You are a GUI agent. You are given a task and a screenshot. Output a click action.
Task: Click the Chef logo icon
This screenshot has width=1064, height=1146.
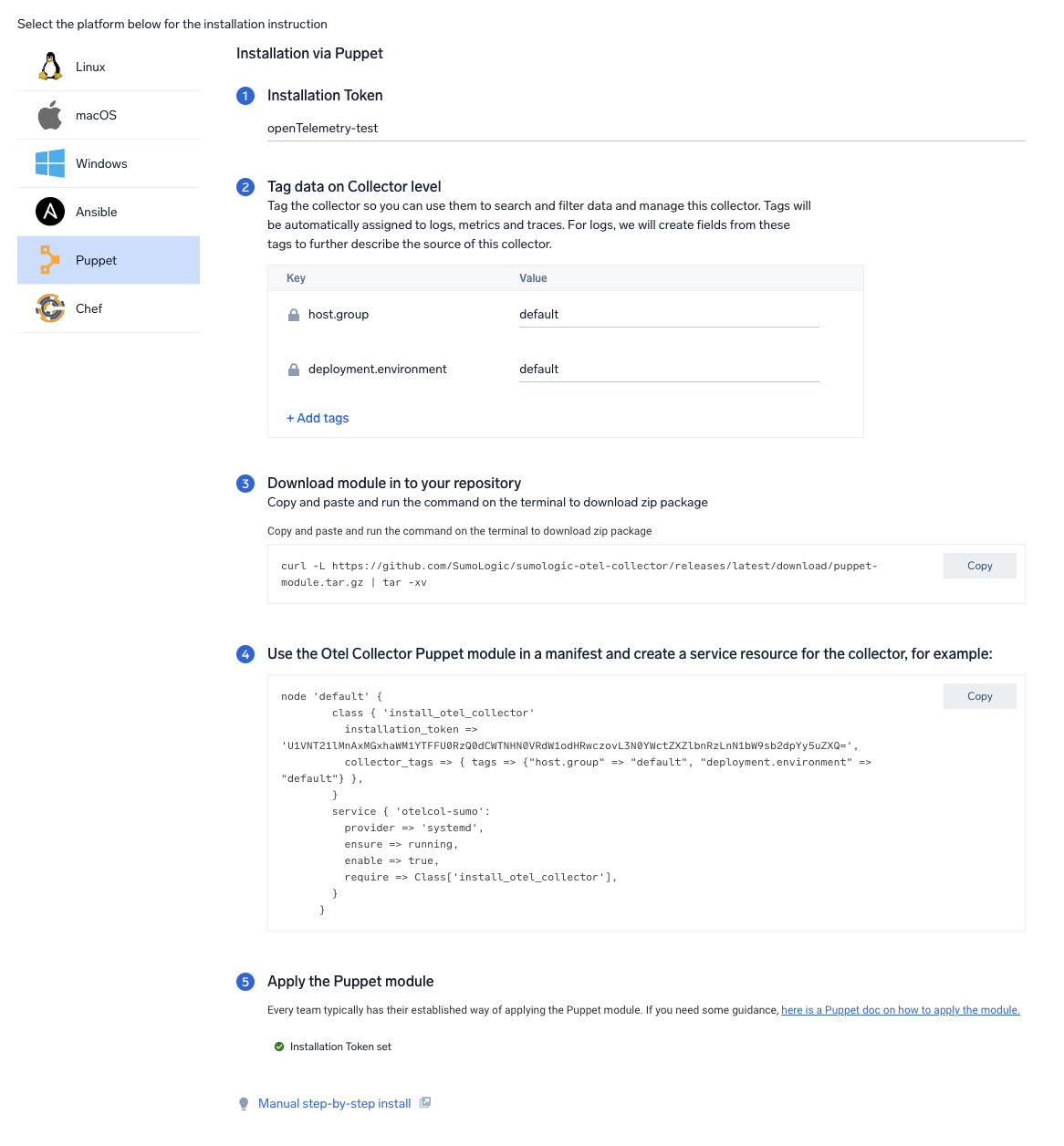coord(50,308)
